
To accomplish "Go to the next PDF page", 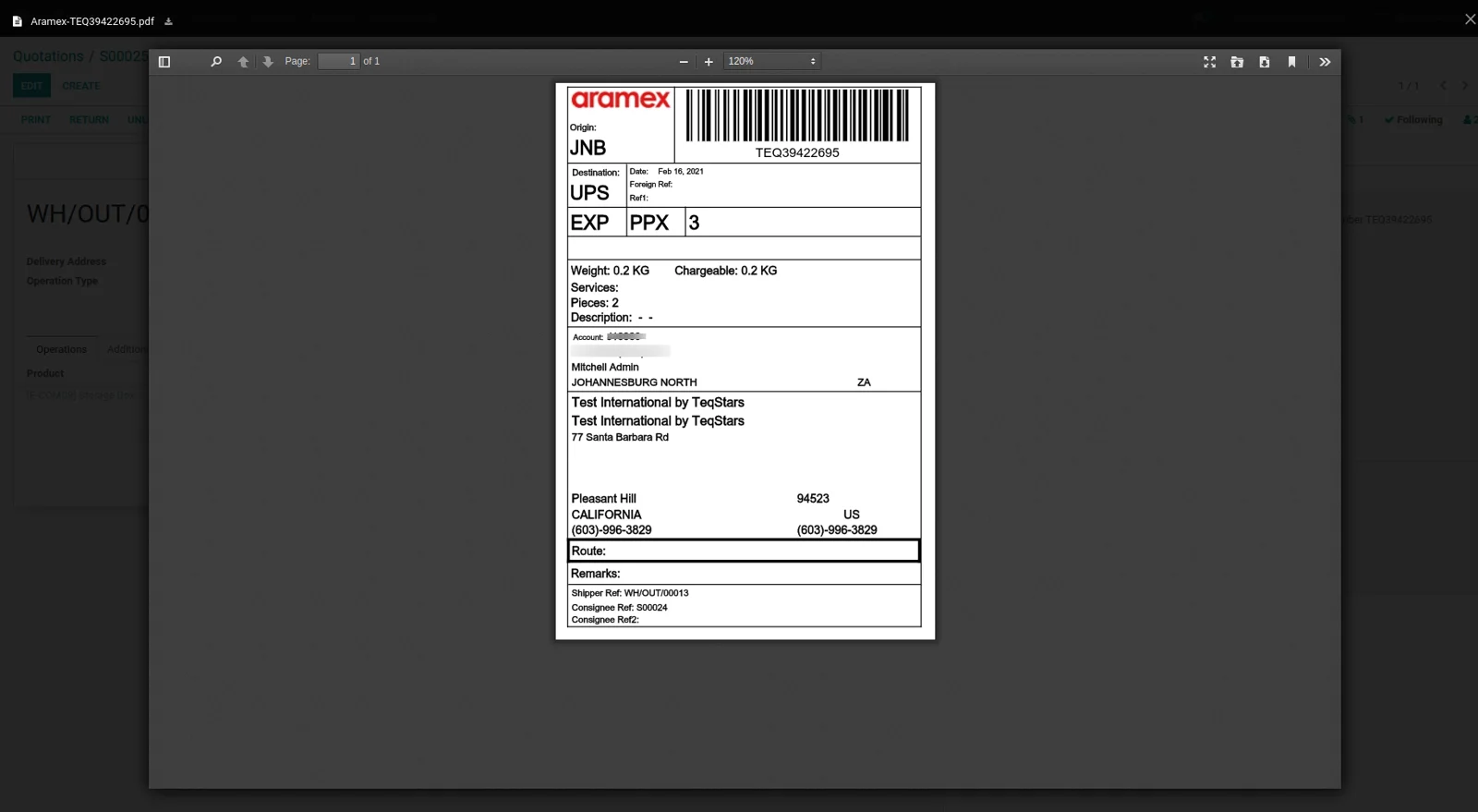I will coord(268,62).
